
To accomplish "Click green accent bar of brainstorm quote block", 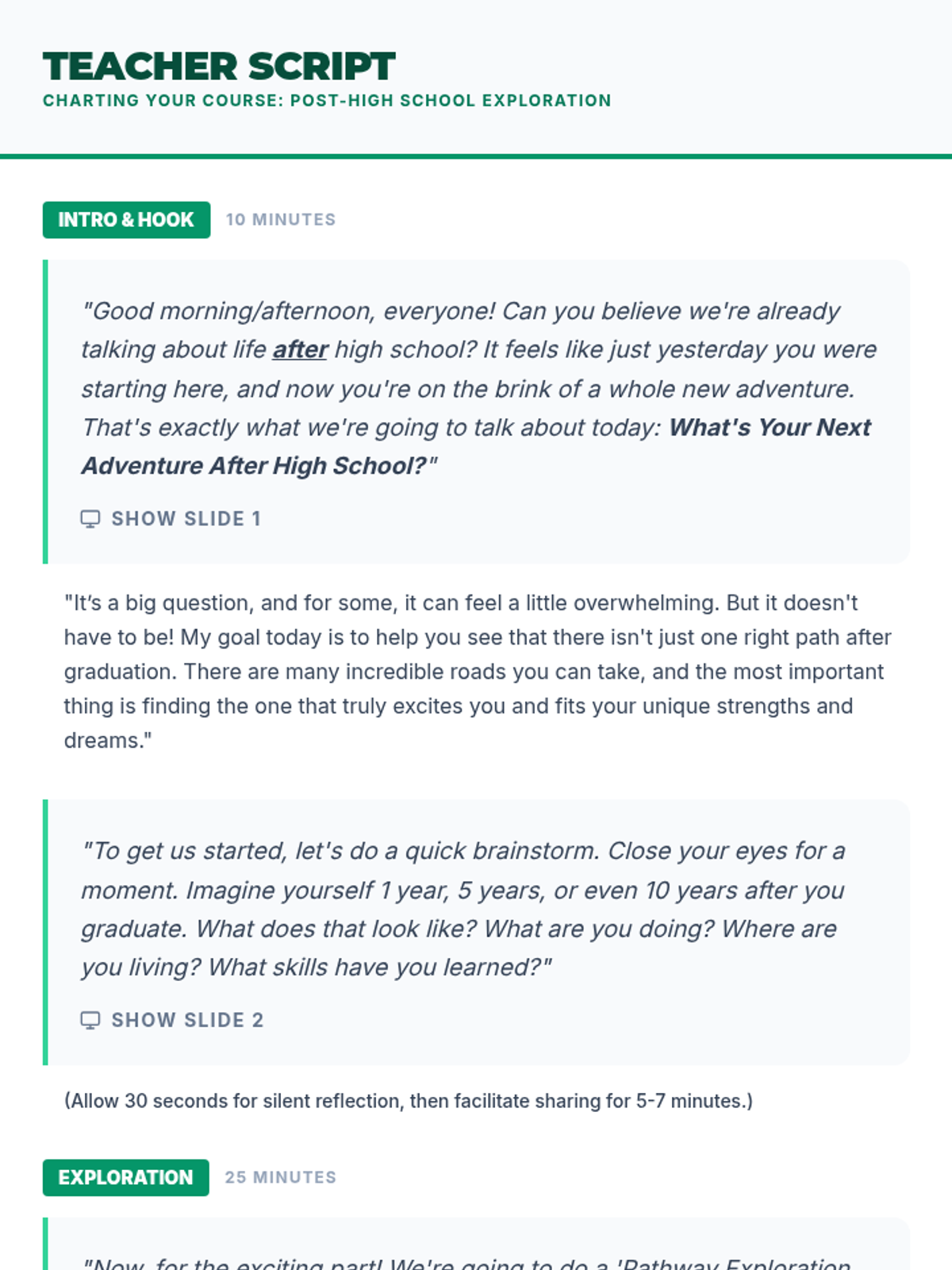I will pyautogui.click(x=45, y=932).
